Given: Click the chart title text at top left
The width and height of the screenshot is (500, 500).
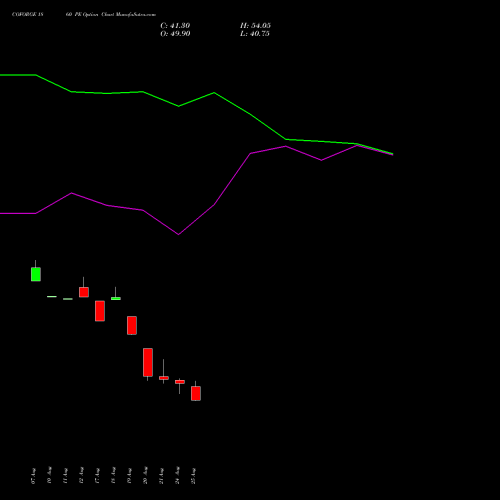Looking at the screenshot, I should click(84, 15).
